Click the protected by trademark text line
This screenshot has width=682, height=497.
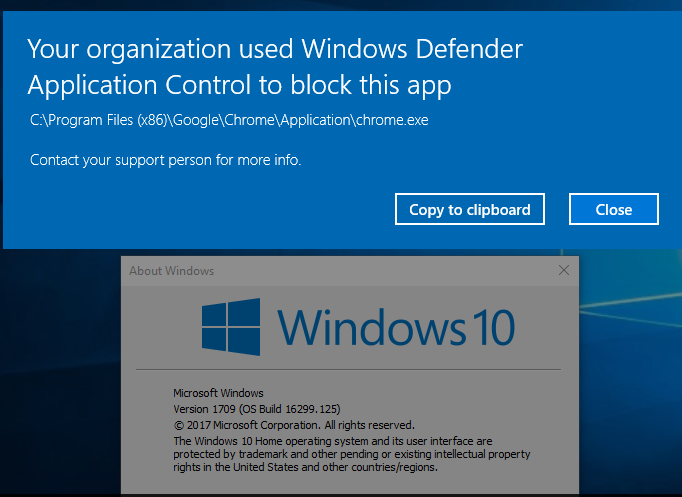pos(351,454)
